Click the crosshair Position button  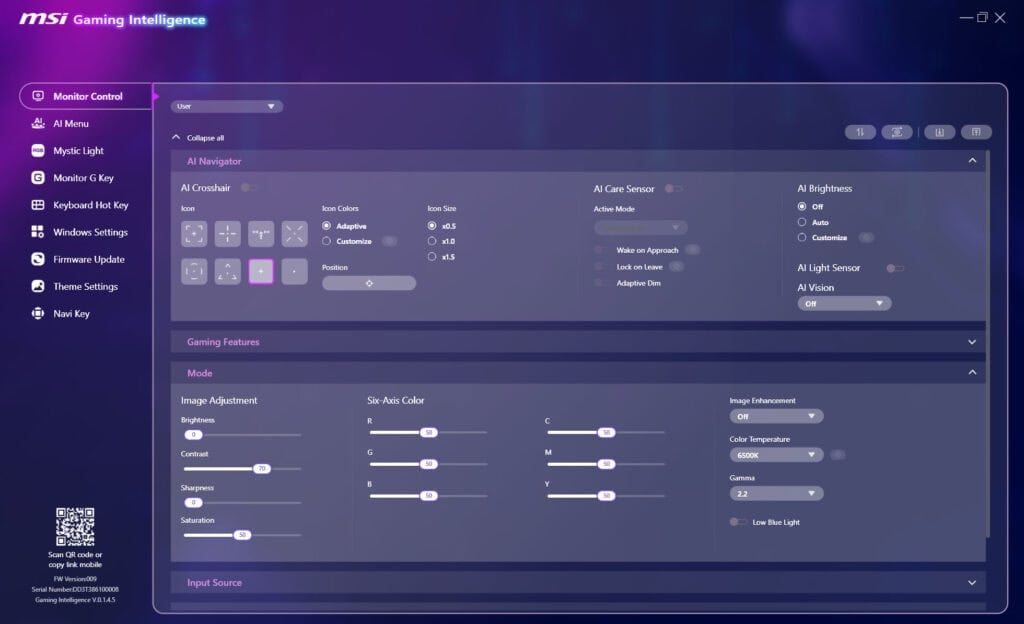pyautogui.click(x=369, y=283)
